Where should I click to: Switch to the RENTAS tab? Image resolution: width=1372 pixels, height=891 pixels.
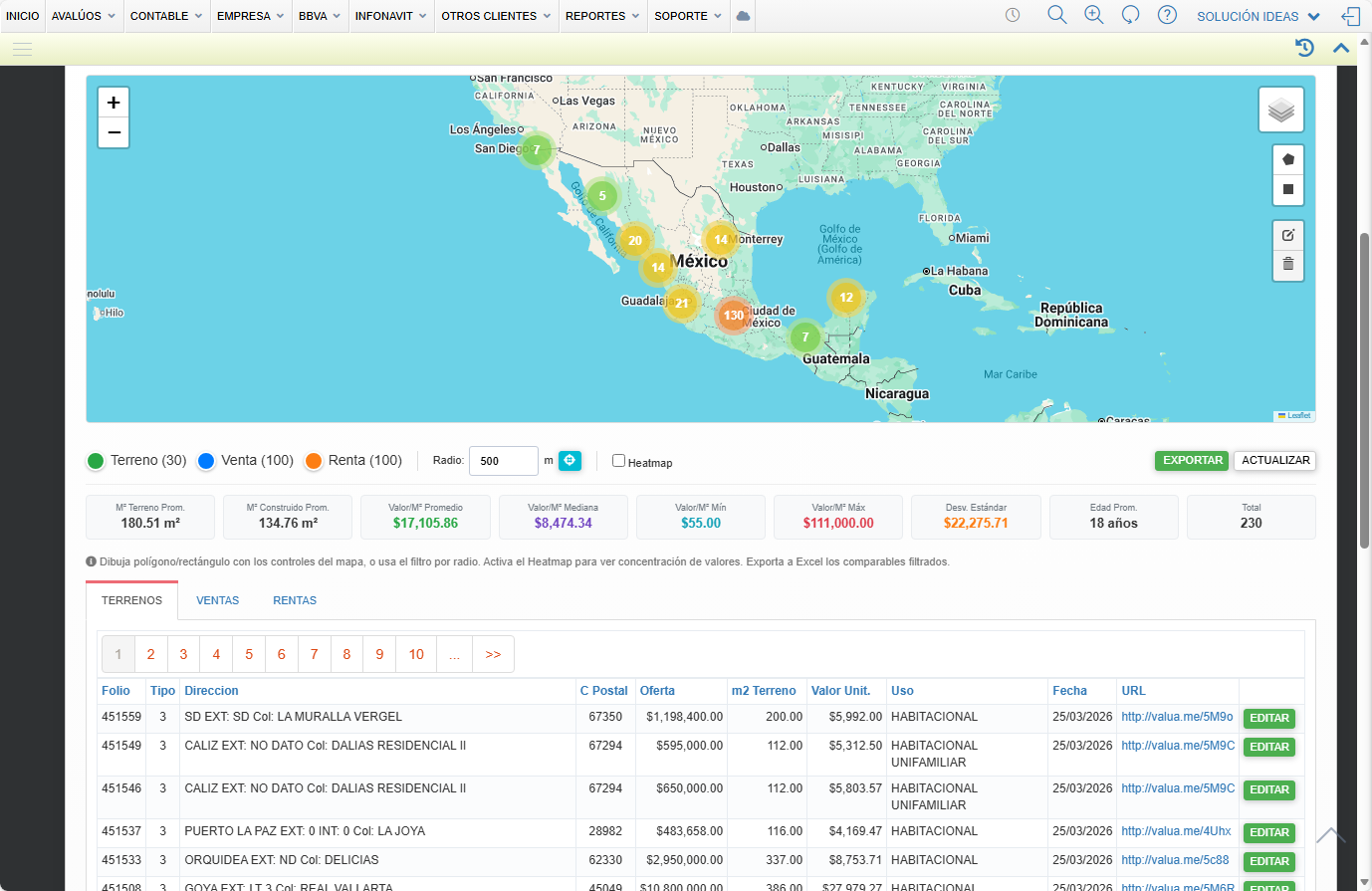click(x=295, y=600)
